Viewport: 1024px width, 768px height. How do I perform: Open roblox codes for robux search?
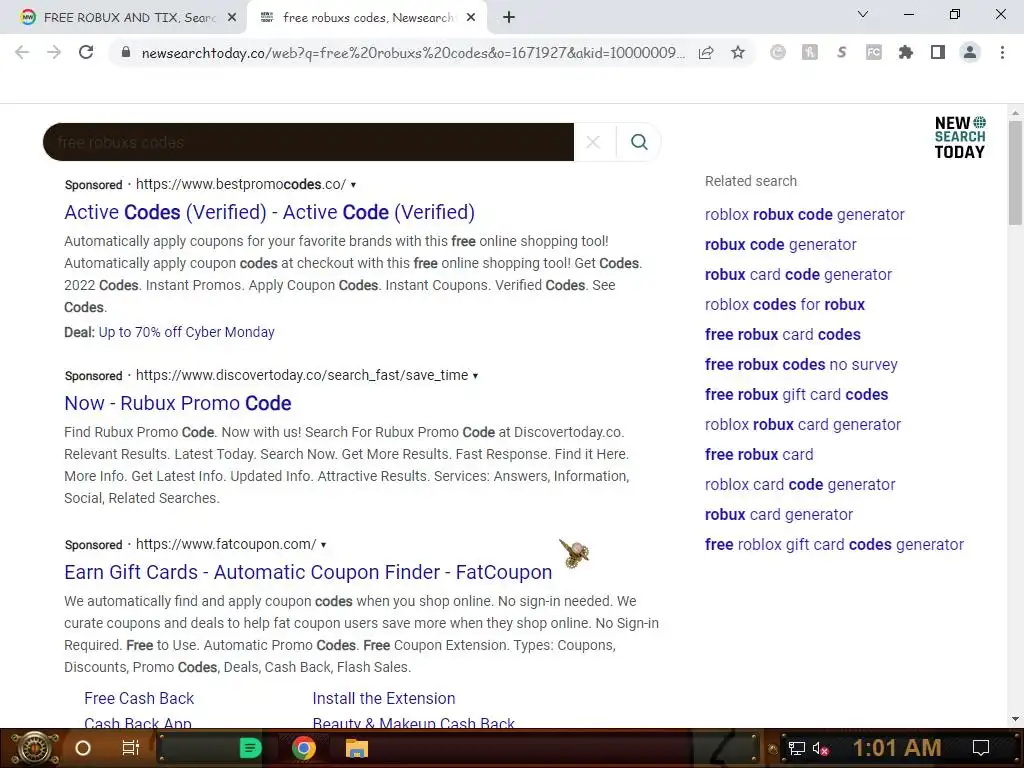coord(784,304)
